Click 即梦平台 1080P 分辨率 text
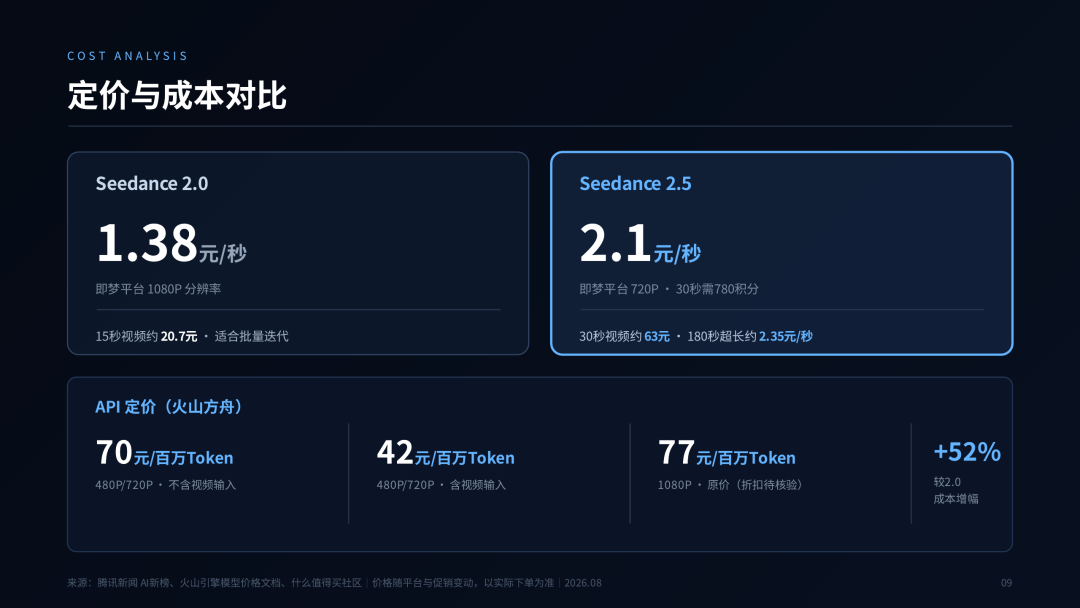1080x608 pixels. coord(158,289)
